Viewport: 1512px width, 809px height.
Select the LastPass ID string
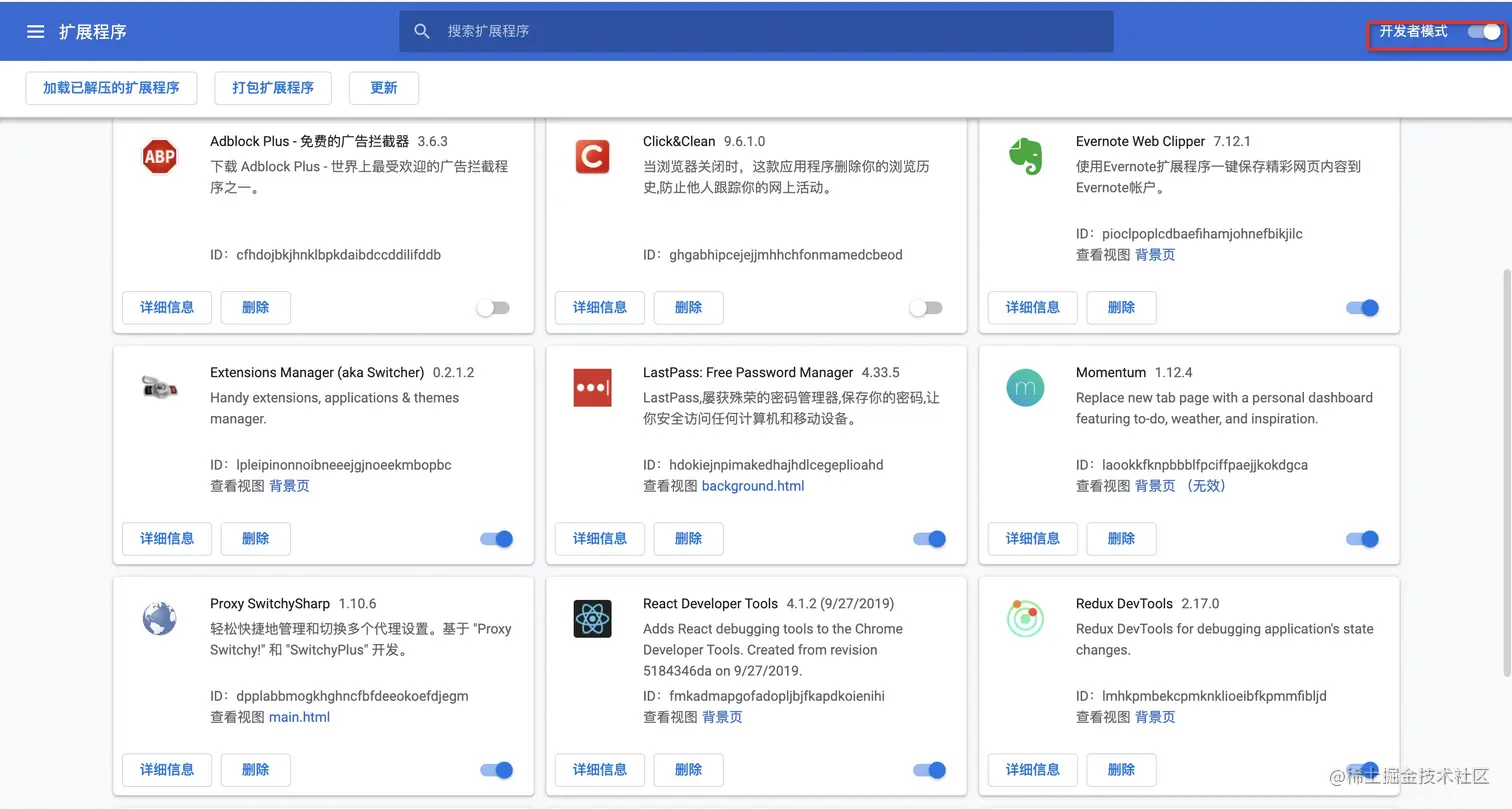coord(776,465)
